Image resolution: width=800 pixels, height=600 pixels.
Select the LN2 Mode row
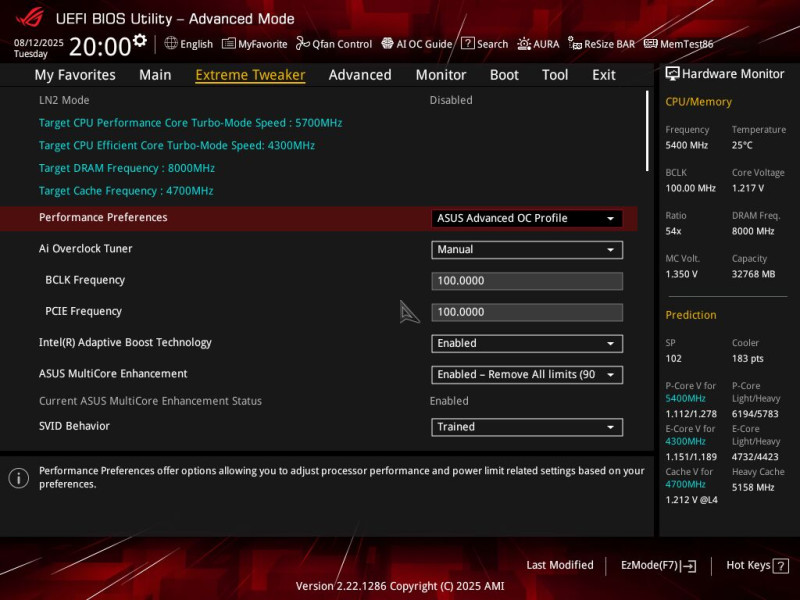pos(319,100)
